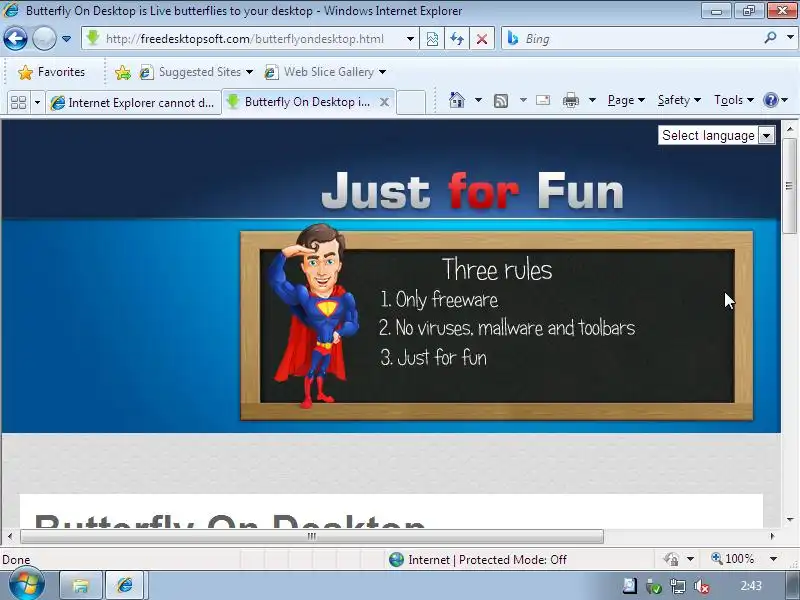Open the recent pages dropdown arrow
Viewport: 800px width, 600px height.
click(66, 39)
